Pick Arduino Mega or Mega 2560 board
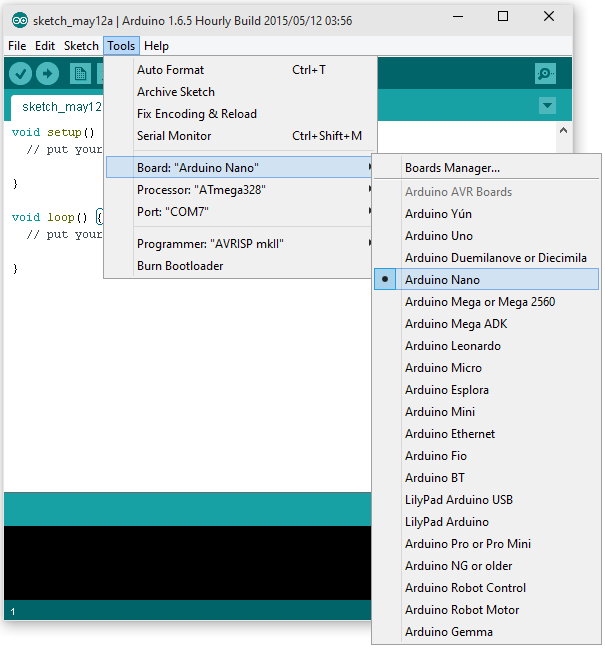Viewport: 605px width, 648px height. pos(479,302)
